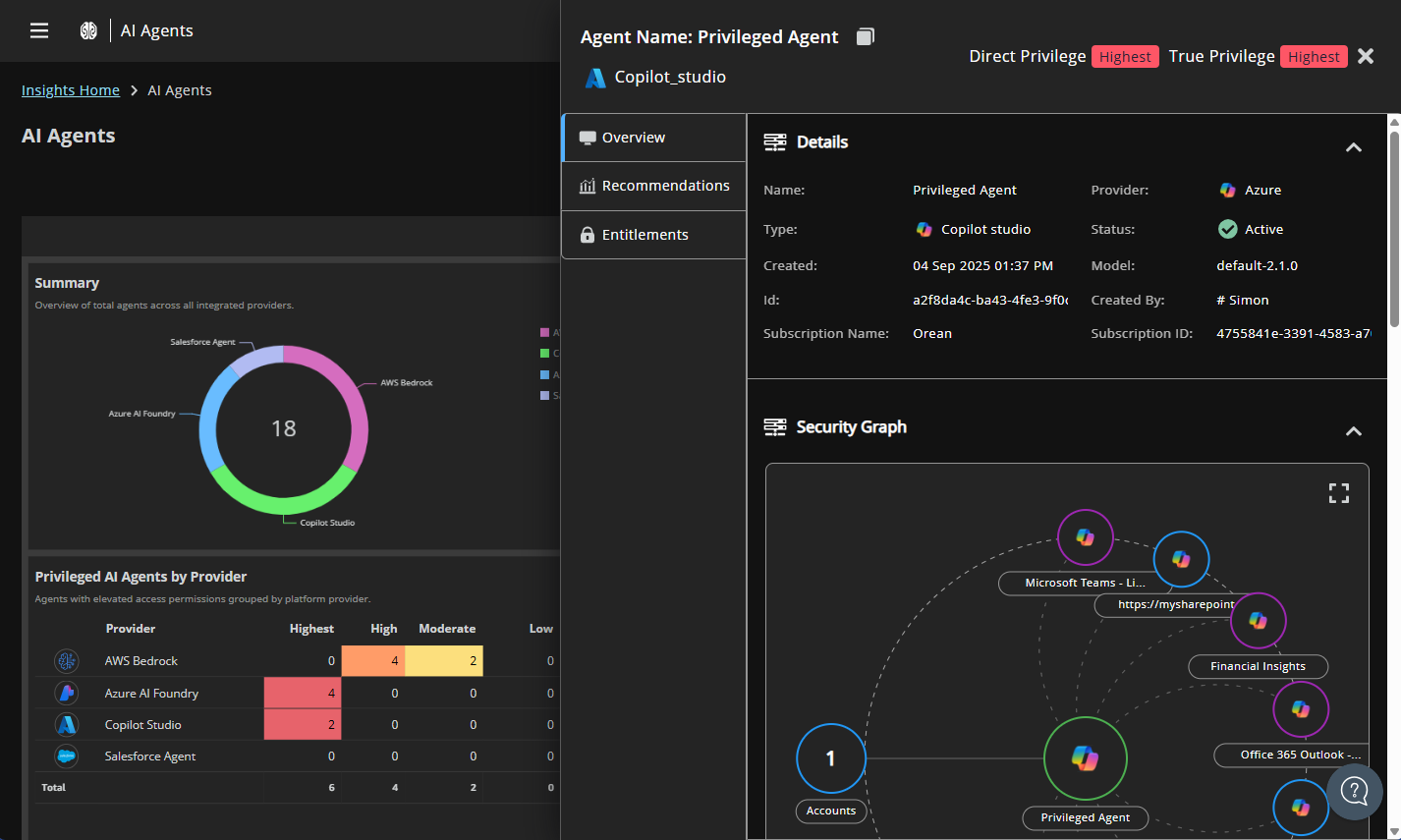Click the AWS Bedrock provider icon
The image size is (1401, 840).
coord(67,660)
